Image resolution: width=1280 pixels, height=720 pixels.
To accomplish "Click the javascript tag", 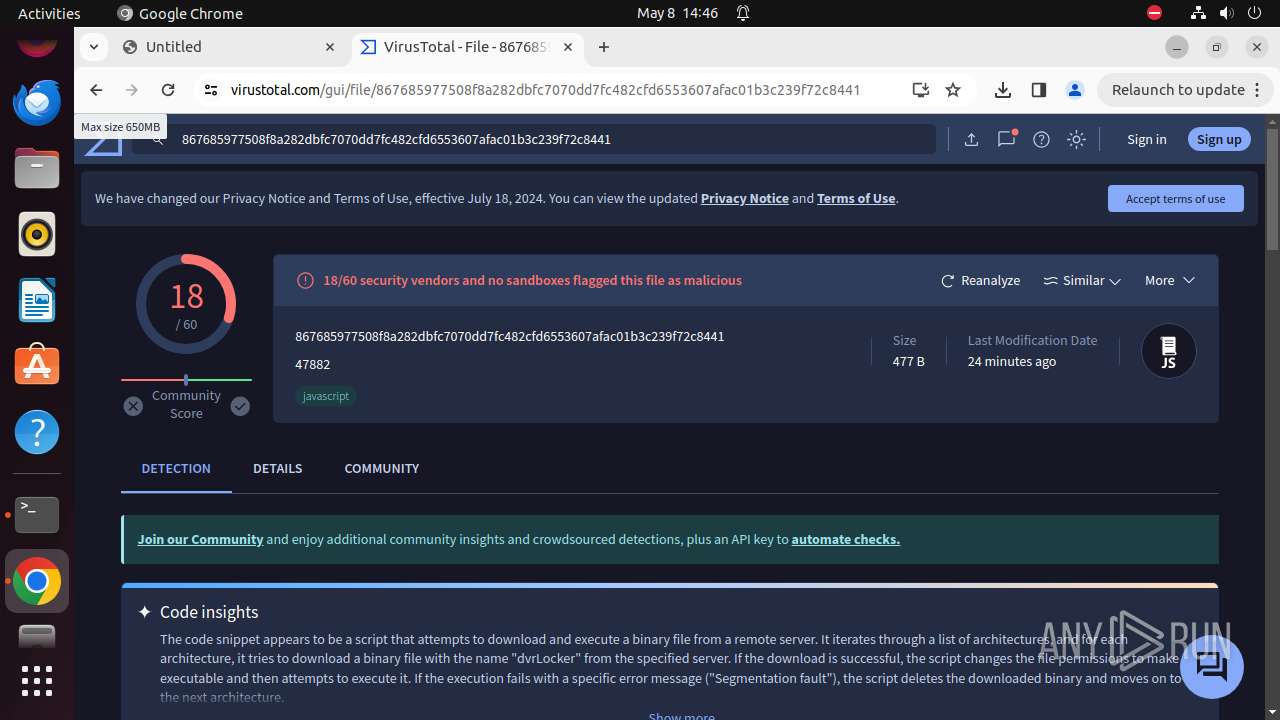I will pos(326,396).
